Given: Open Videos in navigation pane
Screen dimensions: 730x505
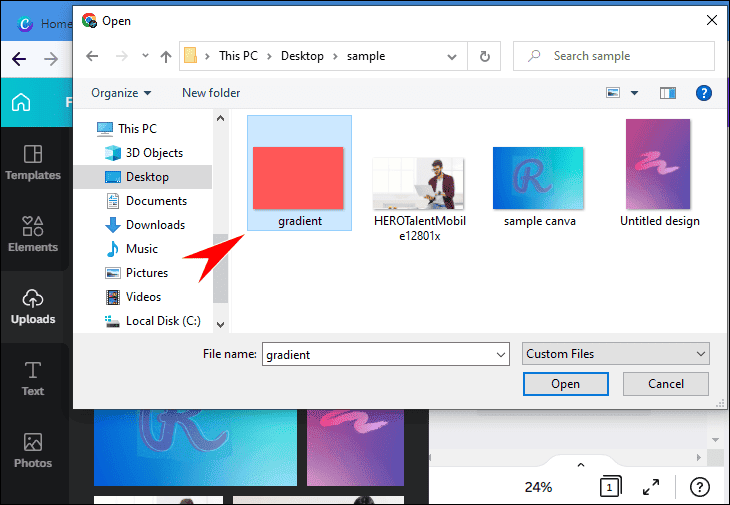Looking at the screenshot, I should pos(133,297).
